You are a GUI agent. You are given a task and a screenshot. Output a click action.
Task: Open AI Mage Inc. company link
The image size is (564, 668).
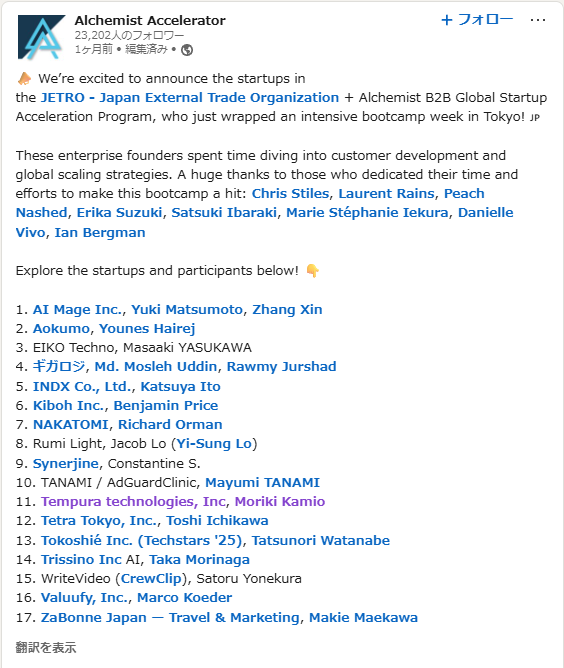click(78, 309)
